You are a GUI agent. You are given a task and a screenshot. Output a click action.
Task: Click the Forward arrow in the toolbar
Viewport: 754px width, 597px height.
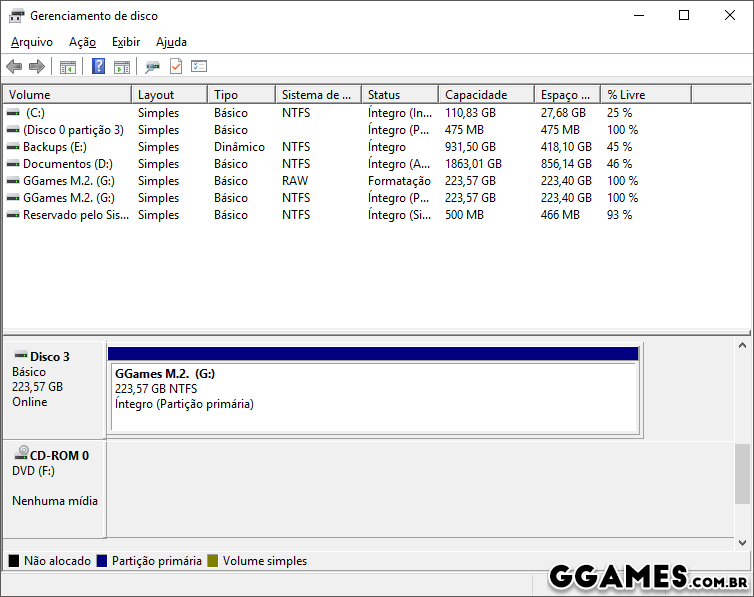click(x=37, y=67)
